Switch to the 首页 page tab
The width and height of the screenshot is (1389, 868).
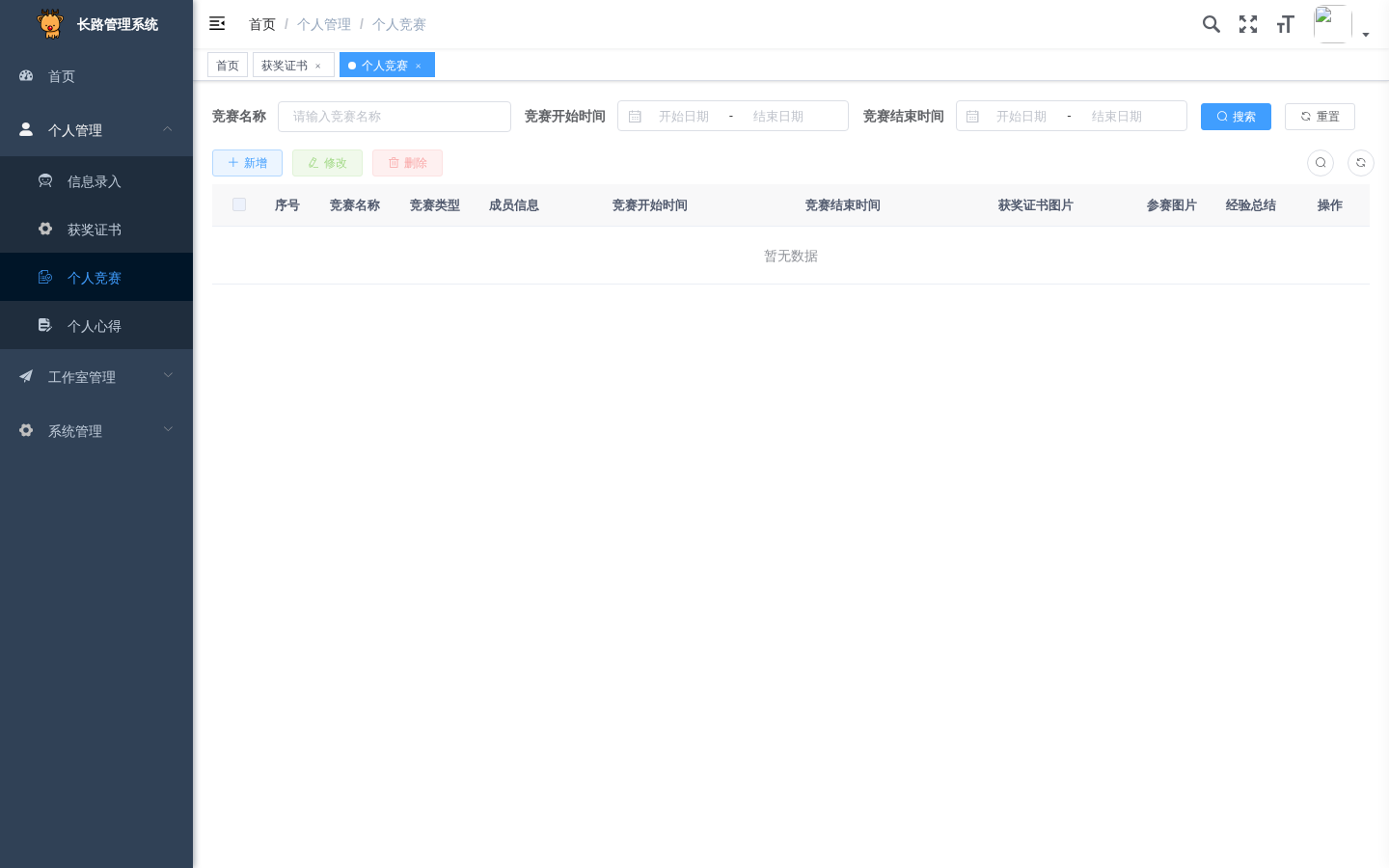[228, 65]
